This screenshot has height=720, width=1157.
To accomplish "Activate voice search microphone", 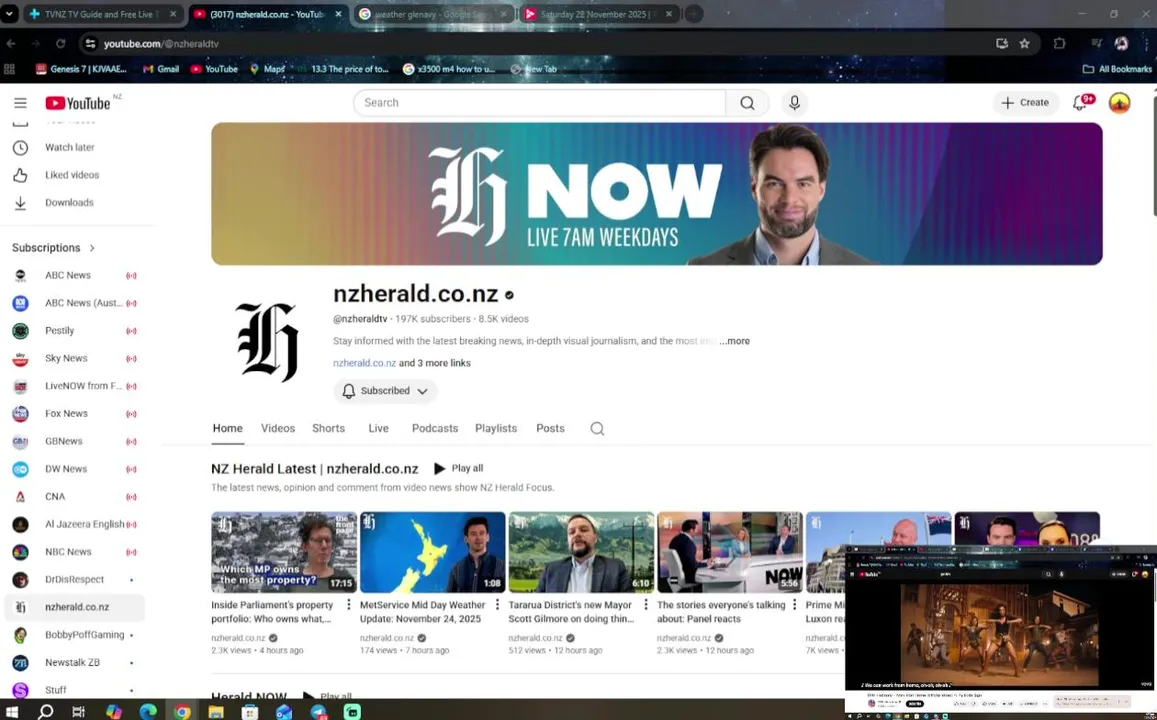I will [794, 103].
